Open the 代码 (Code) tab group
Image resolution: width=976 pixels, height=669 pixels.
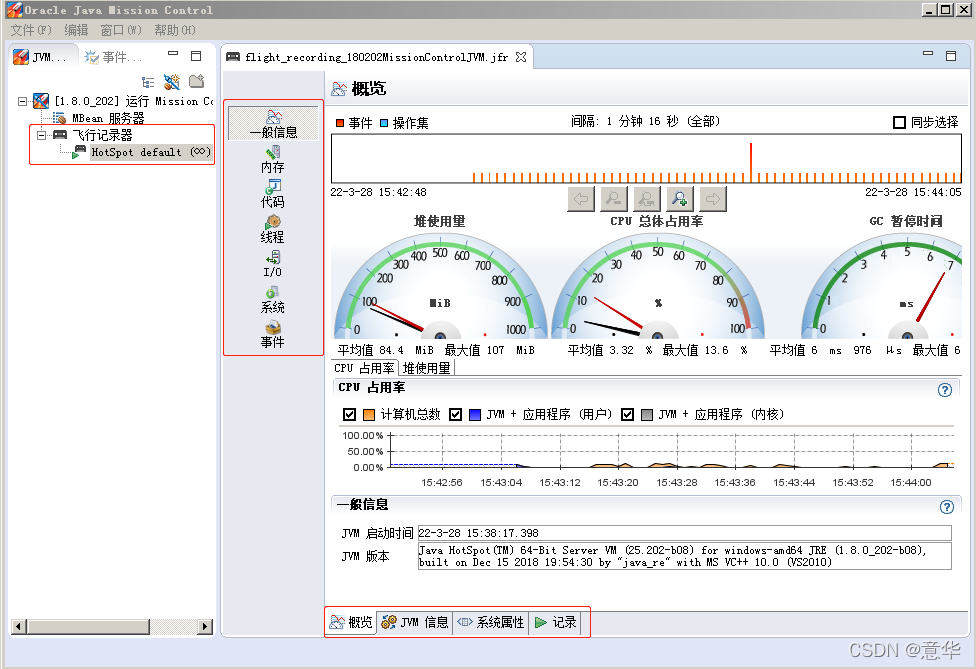tap(273, 194)
